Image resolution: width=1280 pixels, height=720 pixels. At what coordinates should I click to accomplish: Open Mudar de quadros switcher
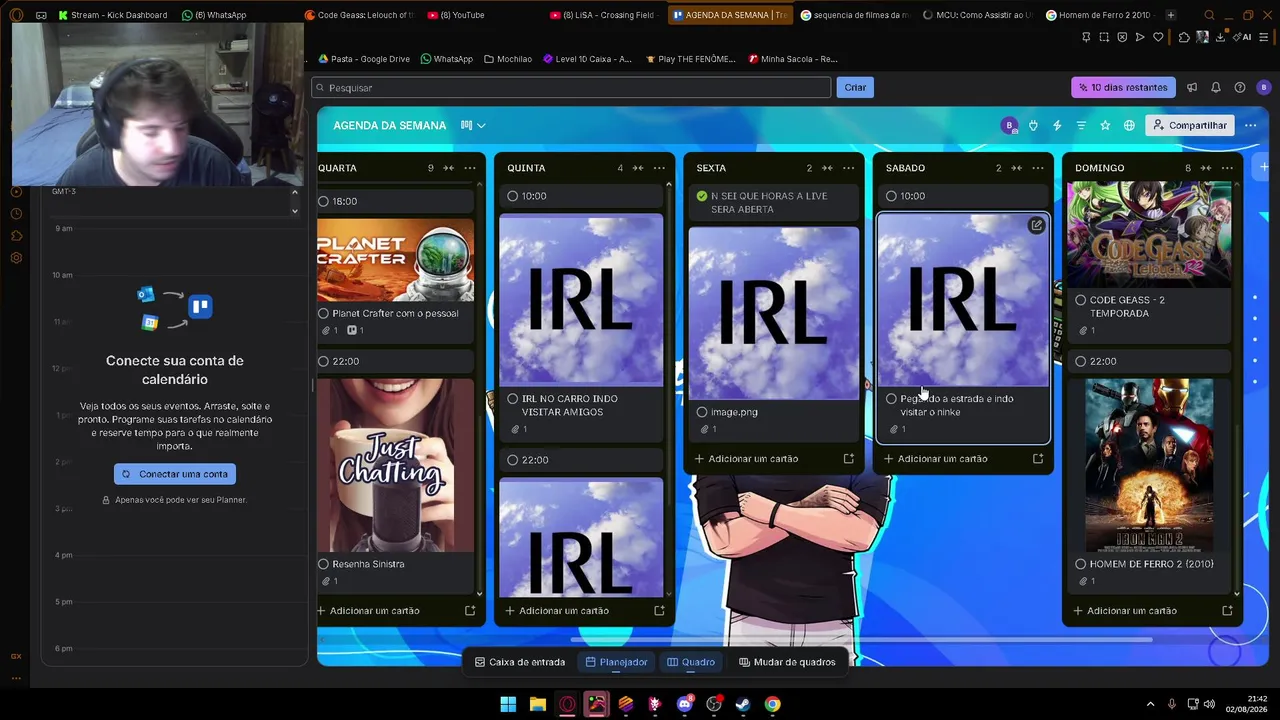(x=787, y=662)
